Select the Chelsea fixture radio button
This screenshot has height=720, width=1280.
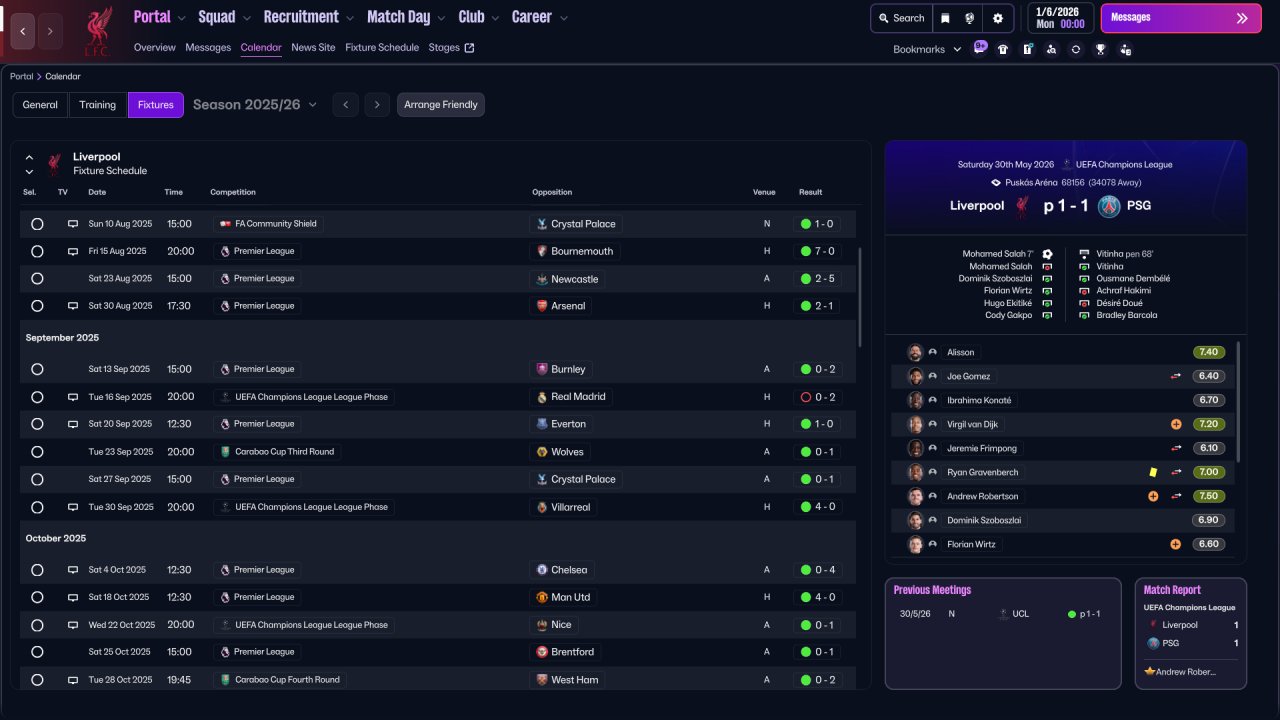pyautogui.click(x=37, y=570)
